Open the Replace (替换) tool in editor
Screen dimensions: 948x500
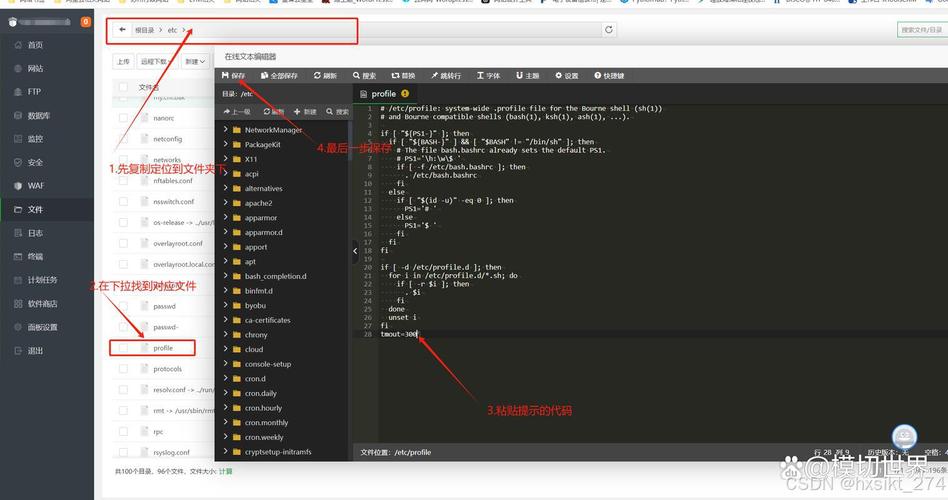(x=403, y=76)
